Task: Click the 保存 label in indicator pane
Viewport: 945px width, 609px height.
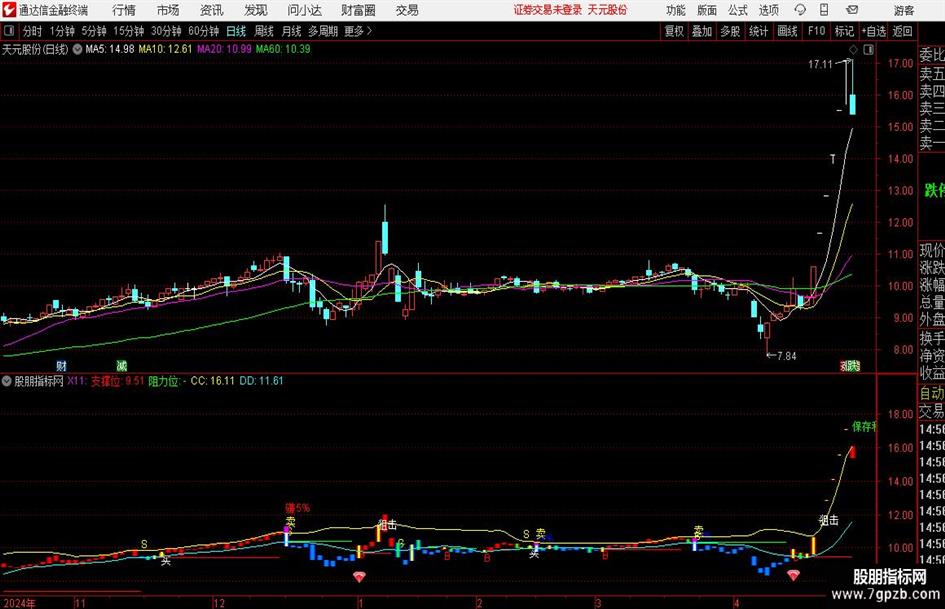Action: point(864,427)
